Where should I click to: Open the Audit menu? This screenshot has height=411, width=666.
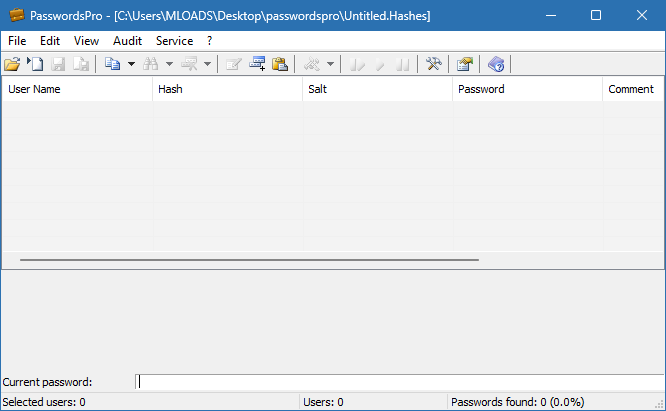pyautogui.click(x=127, y=41)
